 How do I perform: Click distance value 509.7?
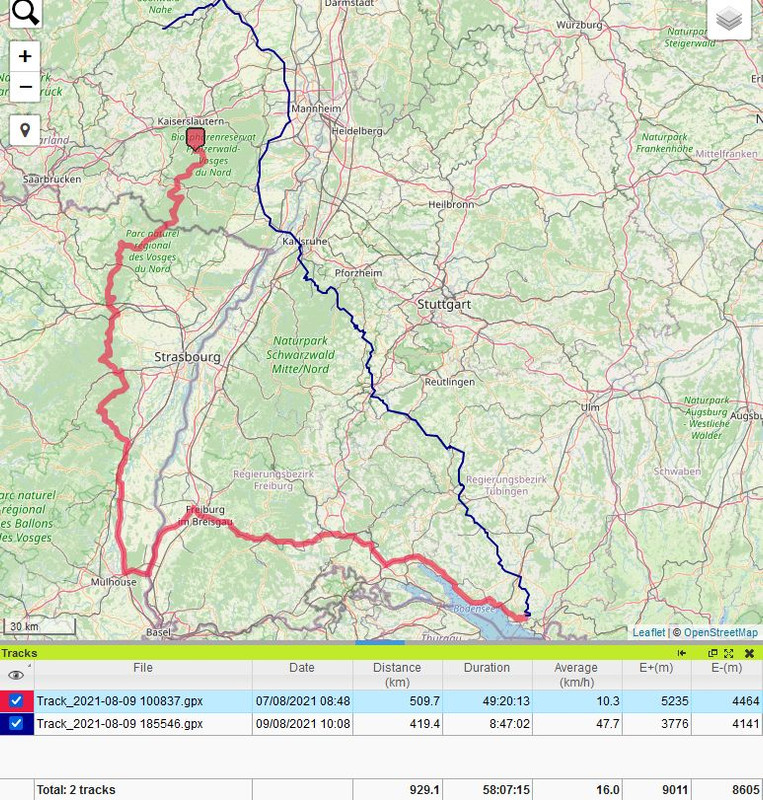[425, 701]
